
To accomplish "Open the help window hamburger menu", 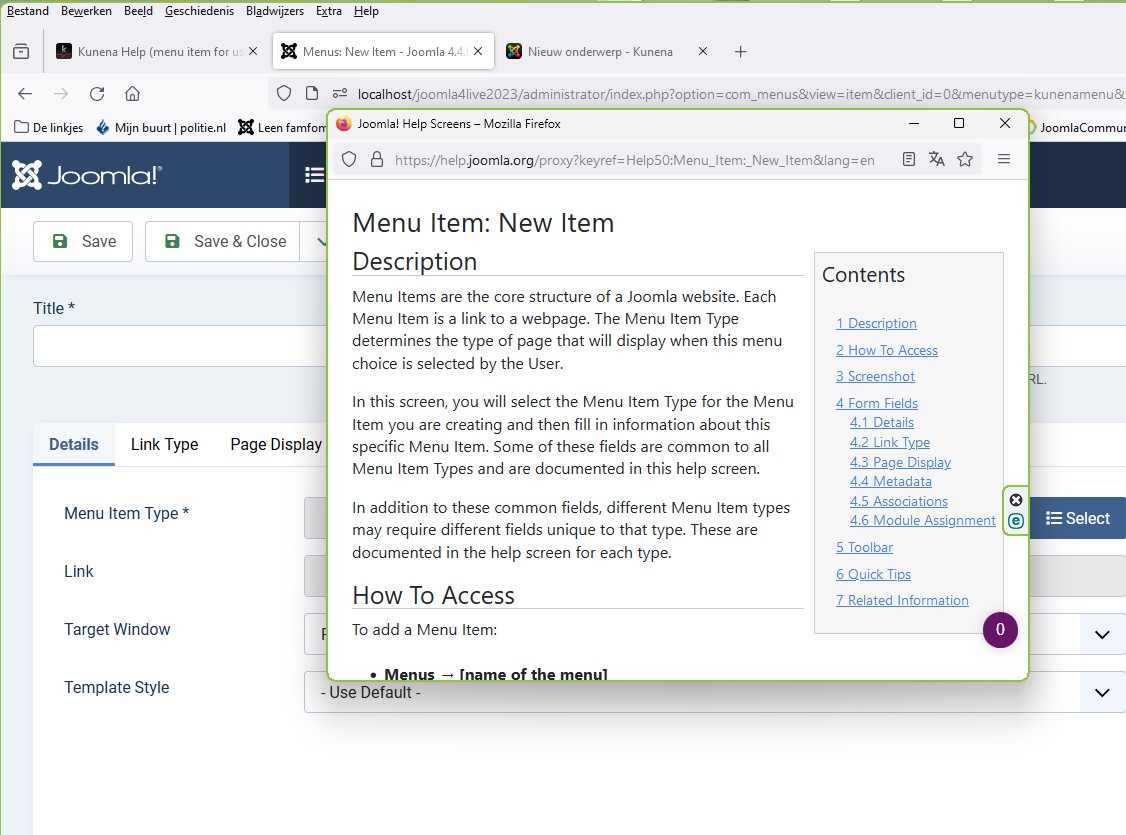I will tap(1004, 159).
